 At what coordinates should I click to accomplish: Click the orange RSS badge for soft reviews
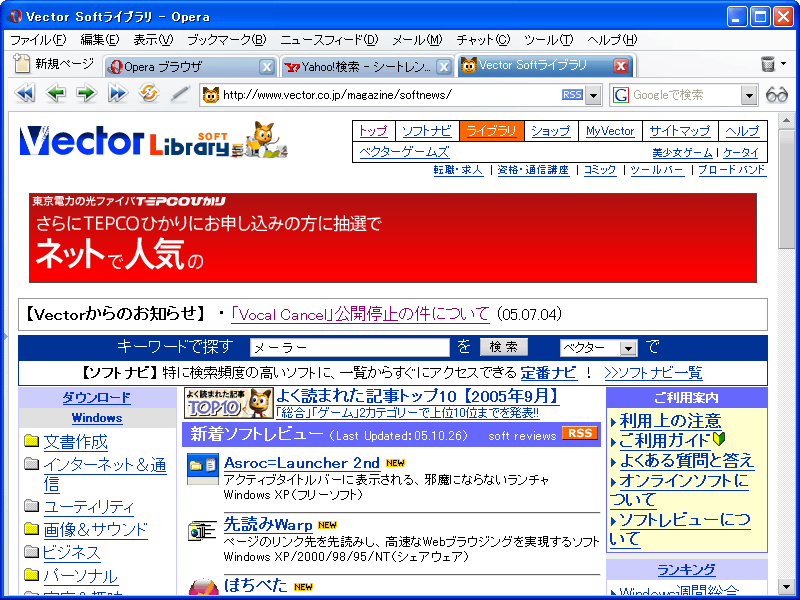(x=580, y=433)
